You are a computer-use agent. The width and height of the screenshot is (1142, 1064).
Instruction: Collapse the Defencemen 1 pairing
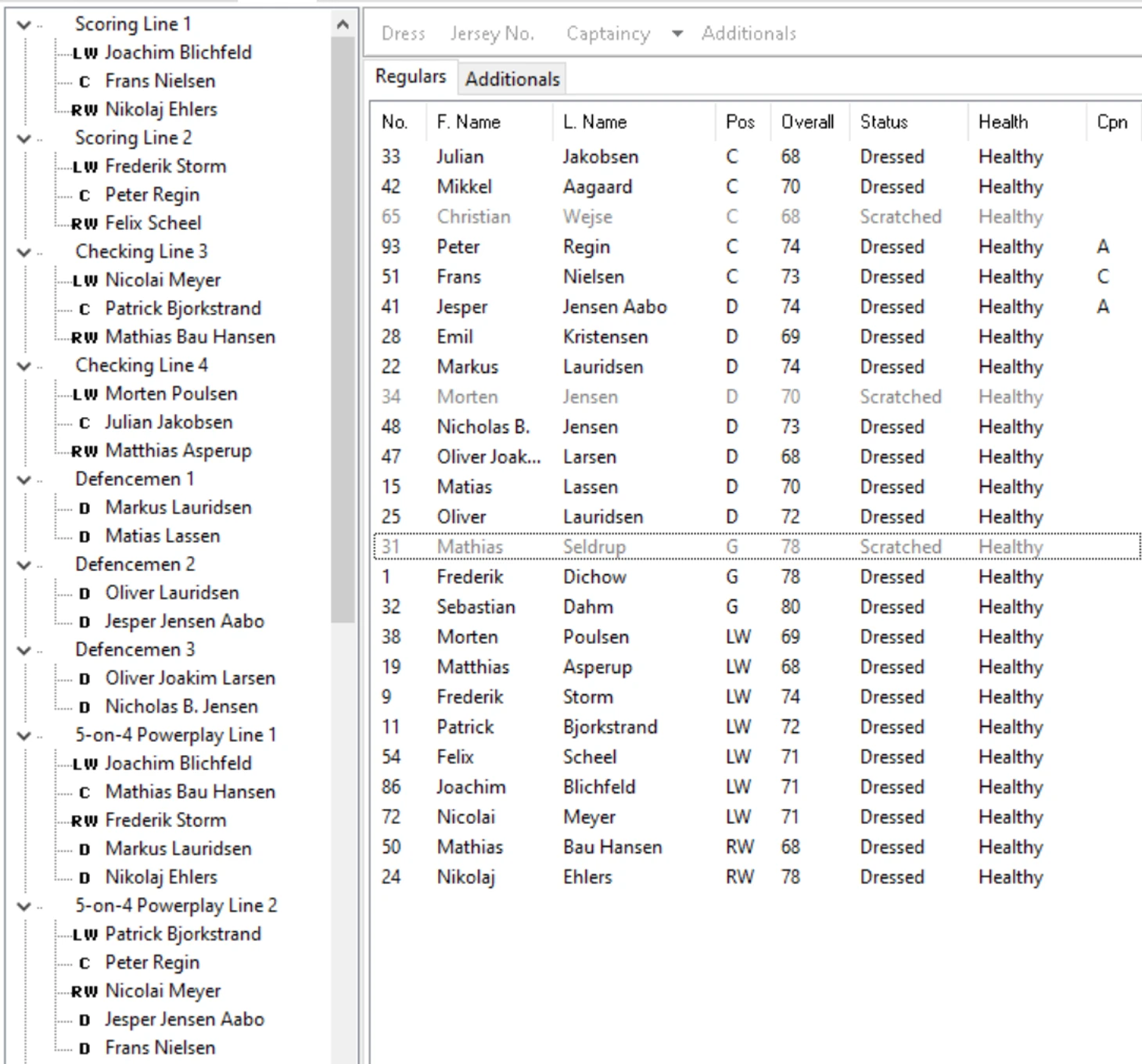click(24, 480)
